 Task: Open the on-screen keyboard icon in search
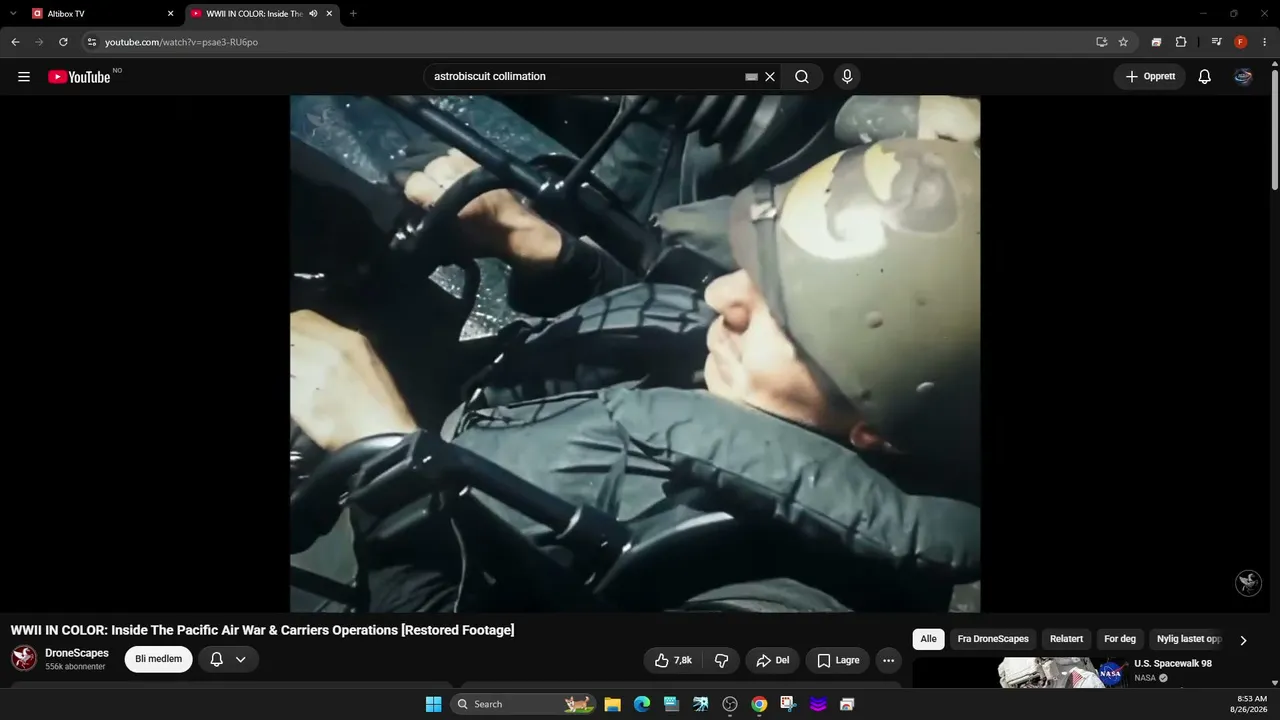(751, 77)
